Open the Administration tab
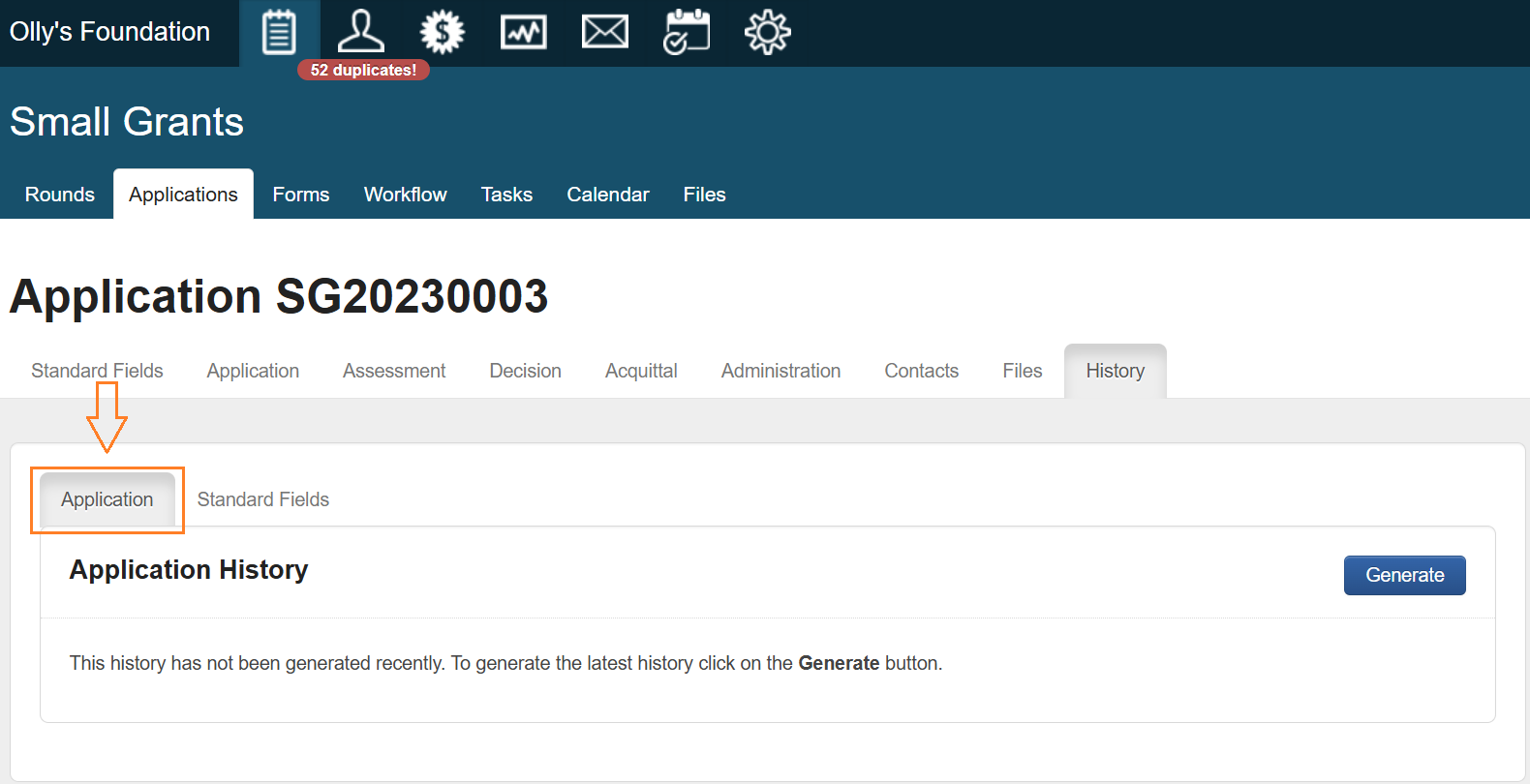1530x784 pixels. coord(780,371)
